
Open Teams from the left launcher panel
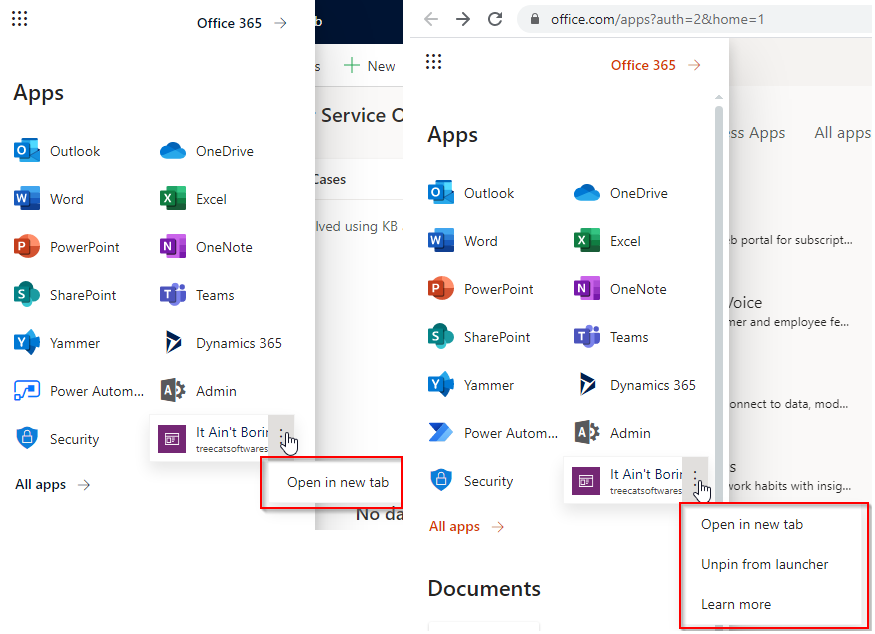(197, 295)
